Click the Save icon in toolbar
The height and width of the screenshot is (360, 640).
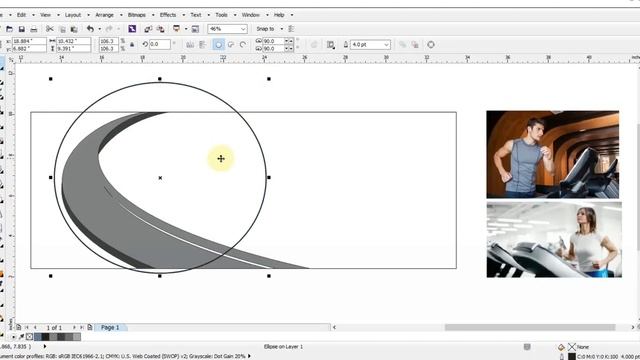[x=22, y=29]
